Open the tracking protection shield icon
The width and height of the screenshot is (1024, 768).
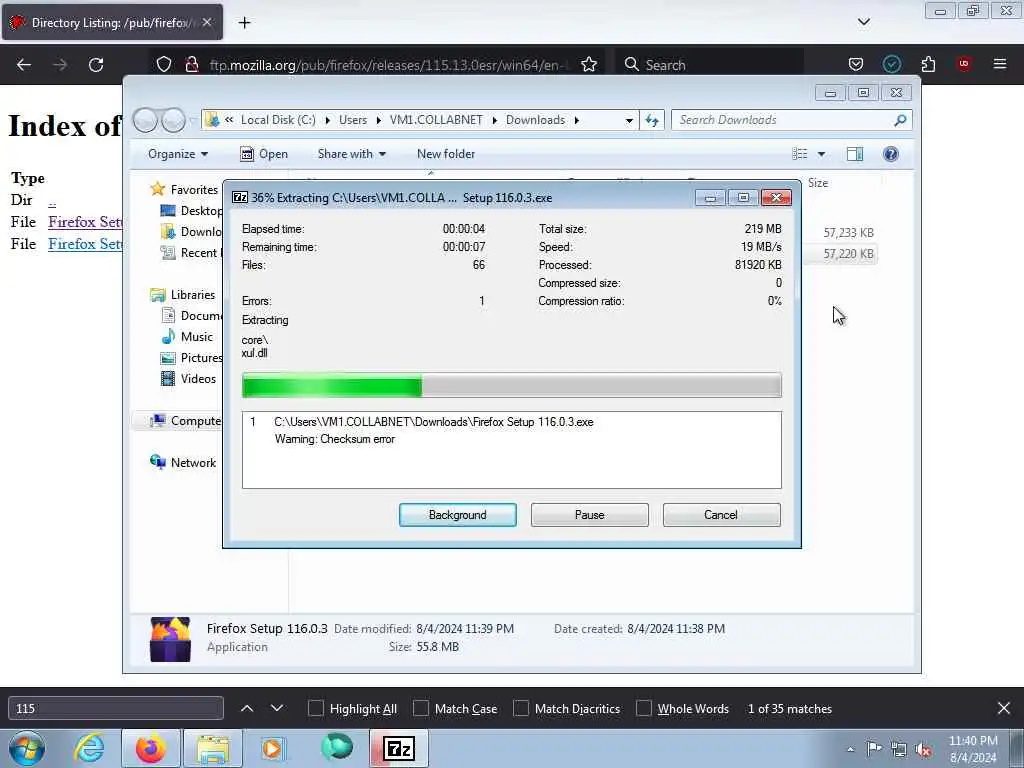[x=164, y=65]
